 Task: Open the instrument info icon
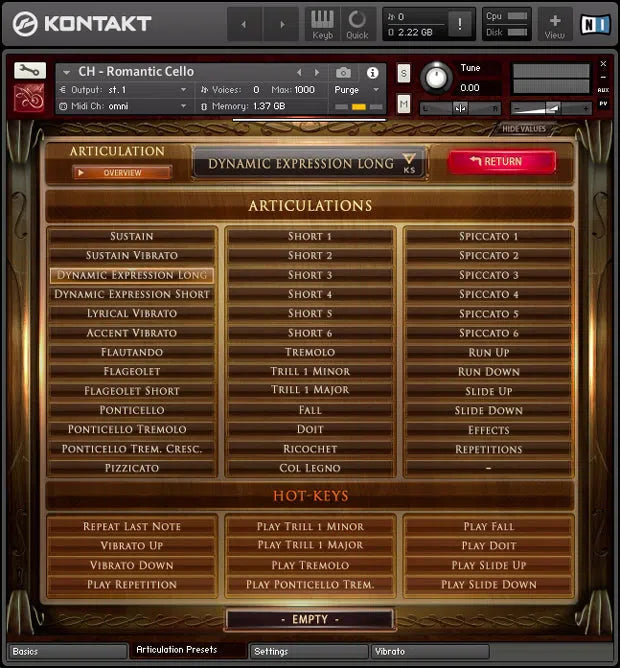tap(372, 73)
